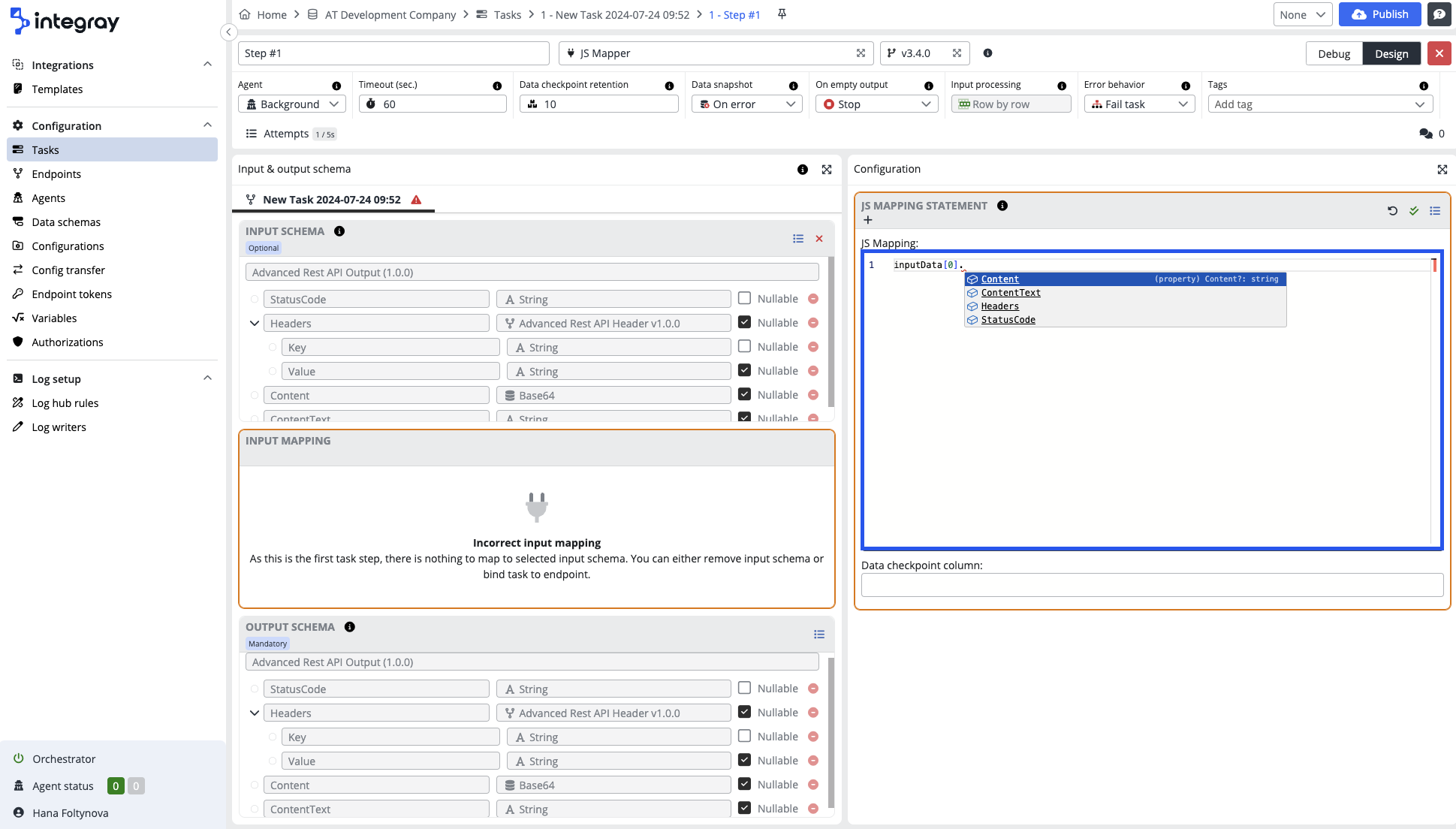The height and width of the screenshot is (829, 1456).
Task: Open the Agent Background dropdown
Action: [x=292, y=104]
